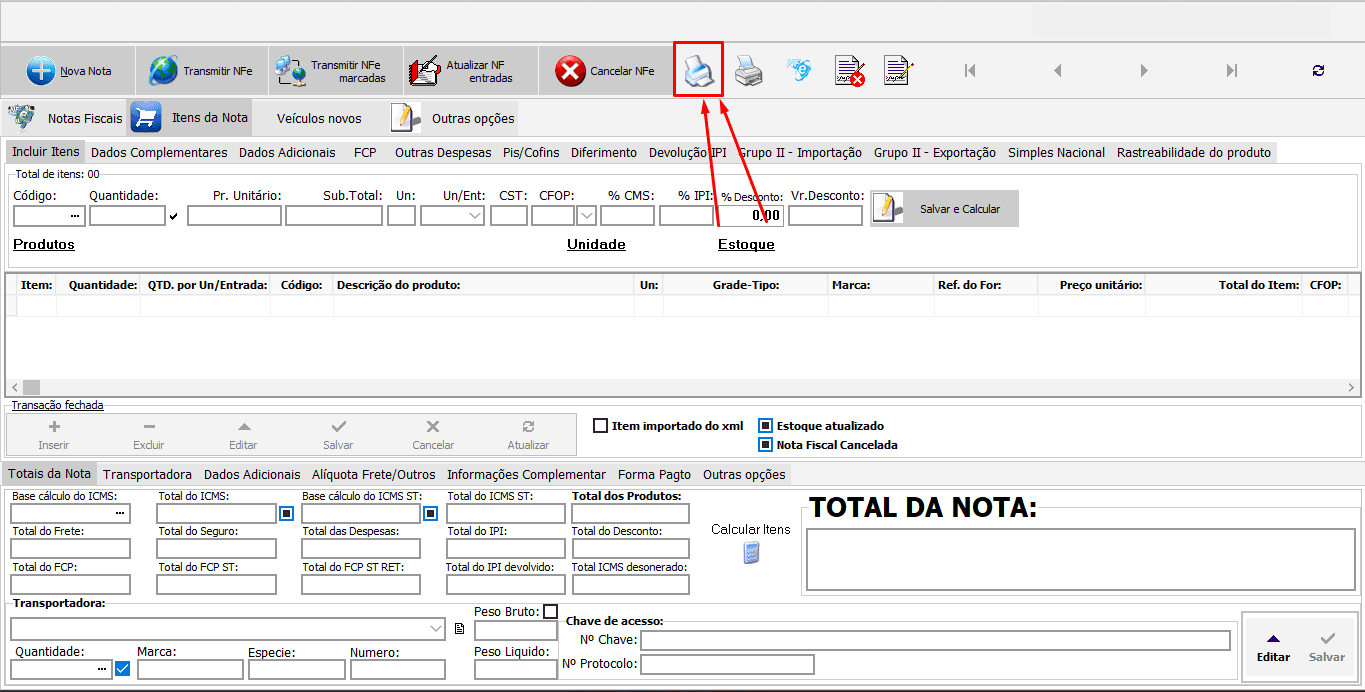Click the navigate to last record icon
1365x692 pixels.
[x=1231, y=69]
